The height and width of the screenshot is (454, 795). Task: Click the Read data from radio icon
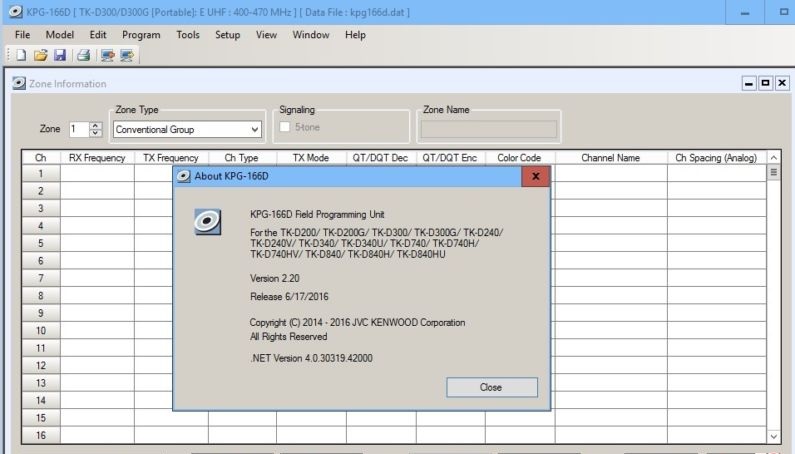pyautogui.click(x=107, y=55)
